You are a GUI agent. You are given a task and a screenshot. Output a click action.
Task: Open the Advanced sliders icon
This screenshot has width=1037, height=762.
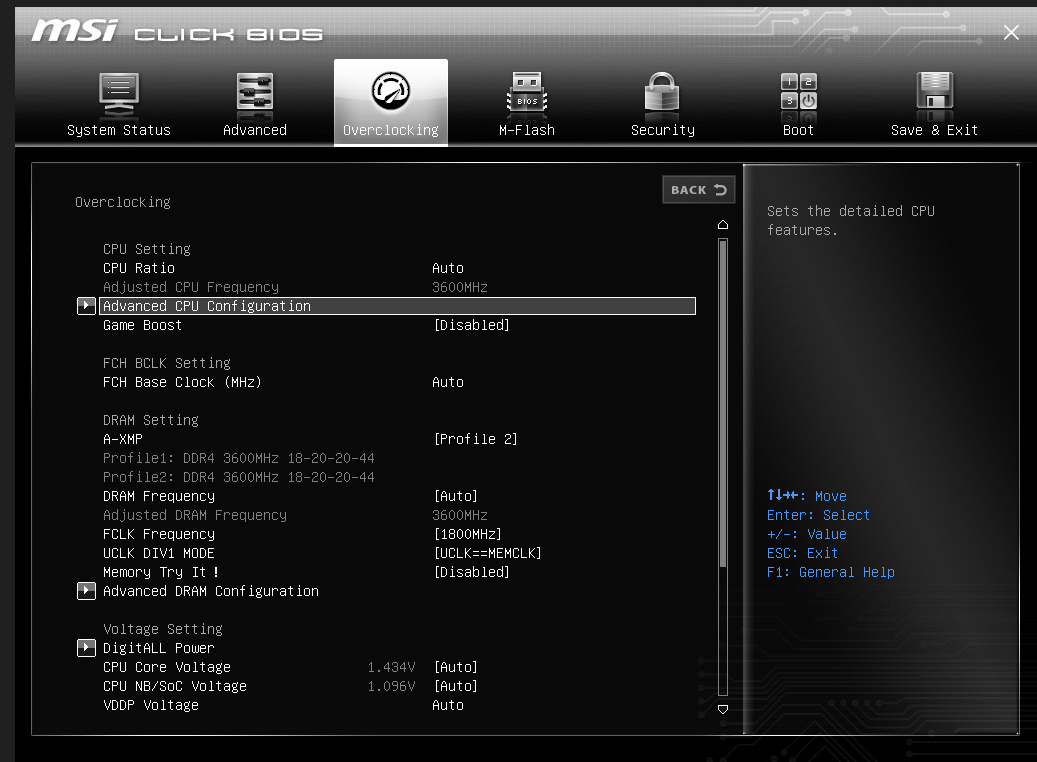click(255, 92)
